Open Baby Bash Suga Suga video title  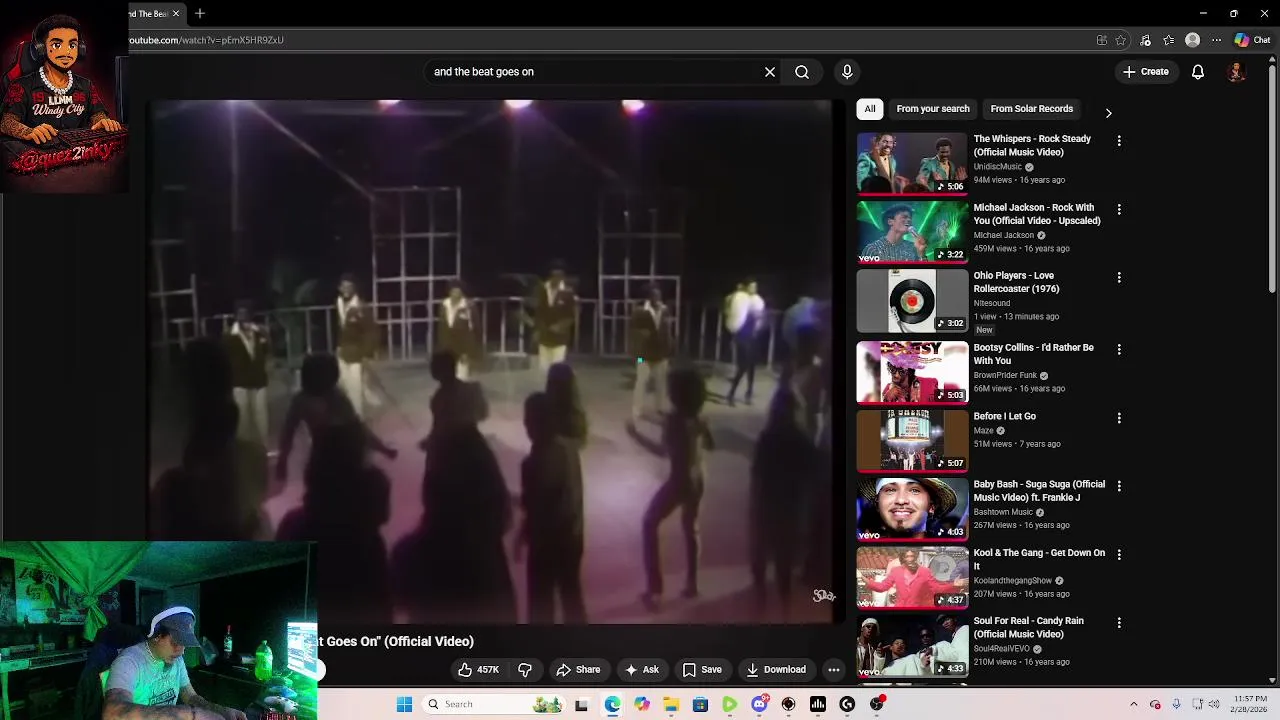[x=1039, y=491]
